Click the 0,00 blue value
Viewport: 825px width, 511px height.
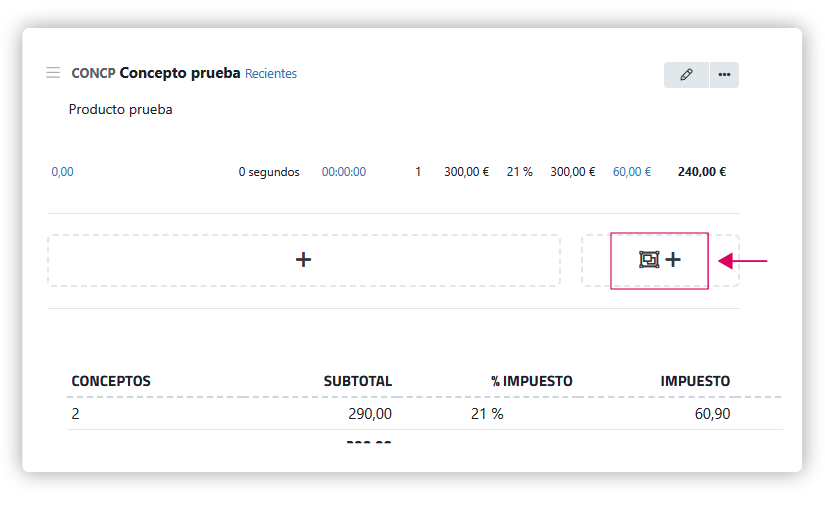click(x=62, y=172)
